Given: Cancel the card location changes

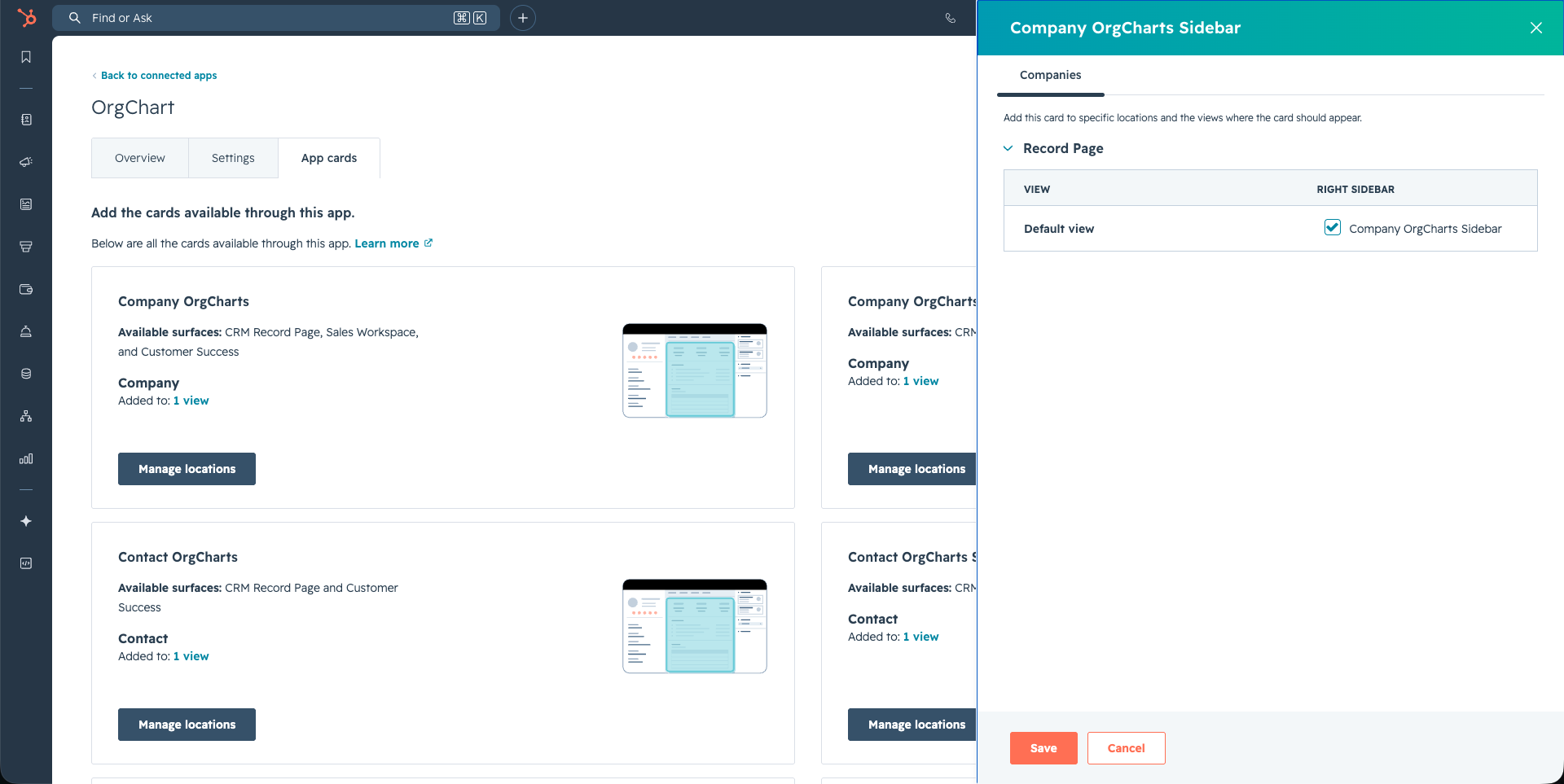Looking at the screenshot, I should [1127, 748].
